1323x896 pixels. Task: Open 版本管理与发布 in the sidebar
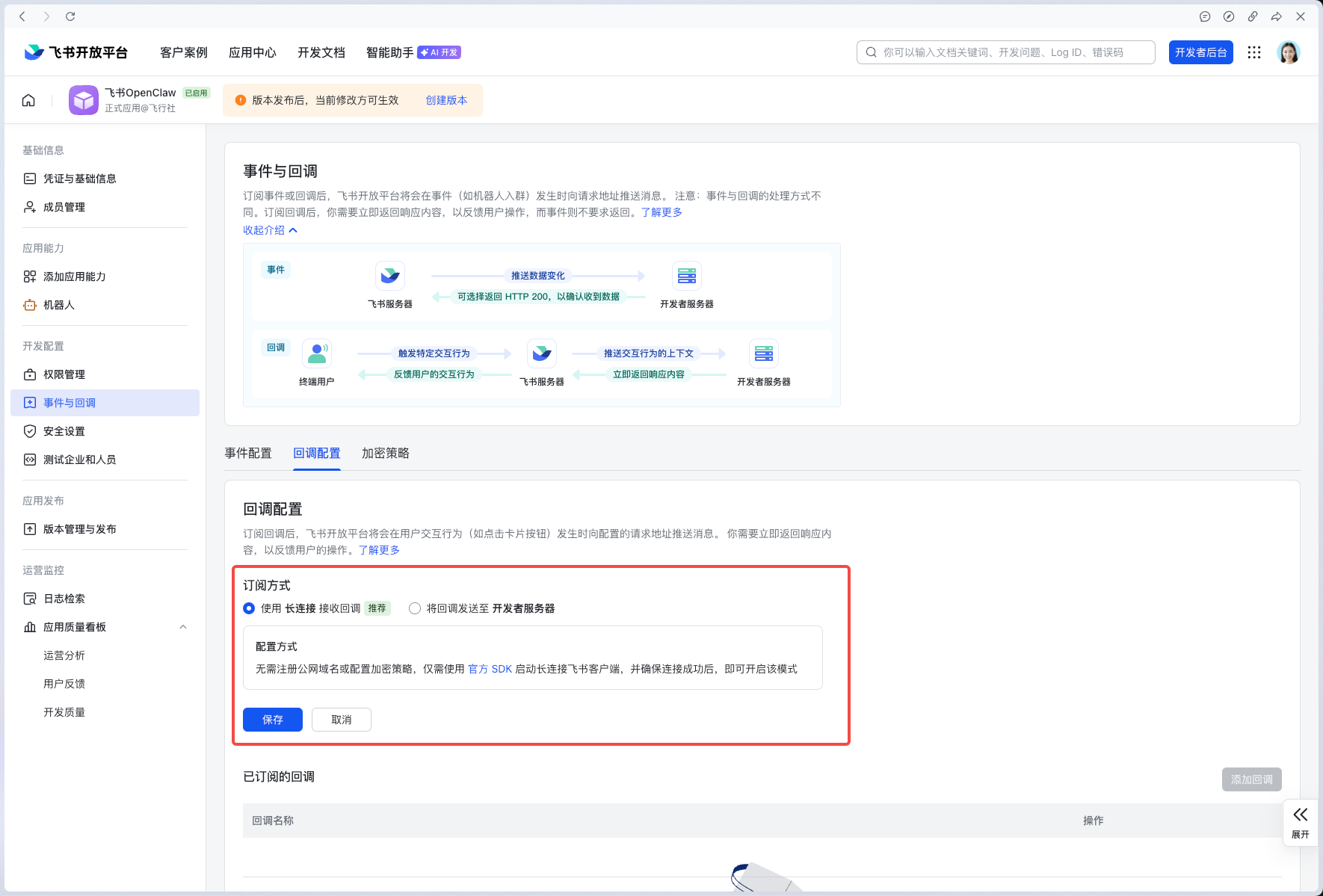(x=78, y=529)
